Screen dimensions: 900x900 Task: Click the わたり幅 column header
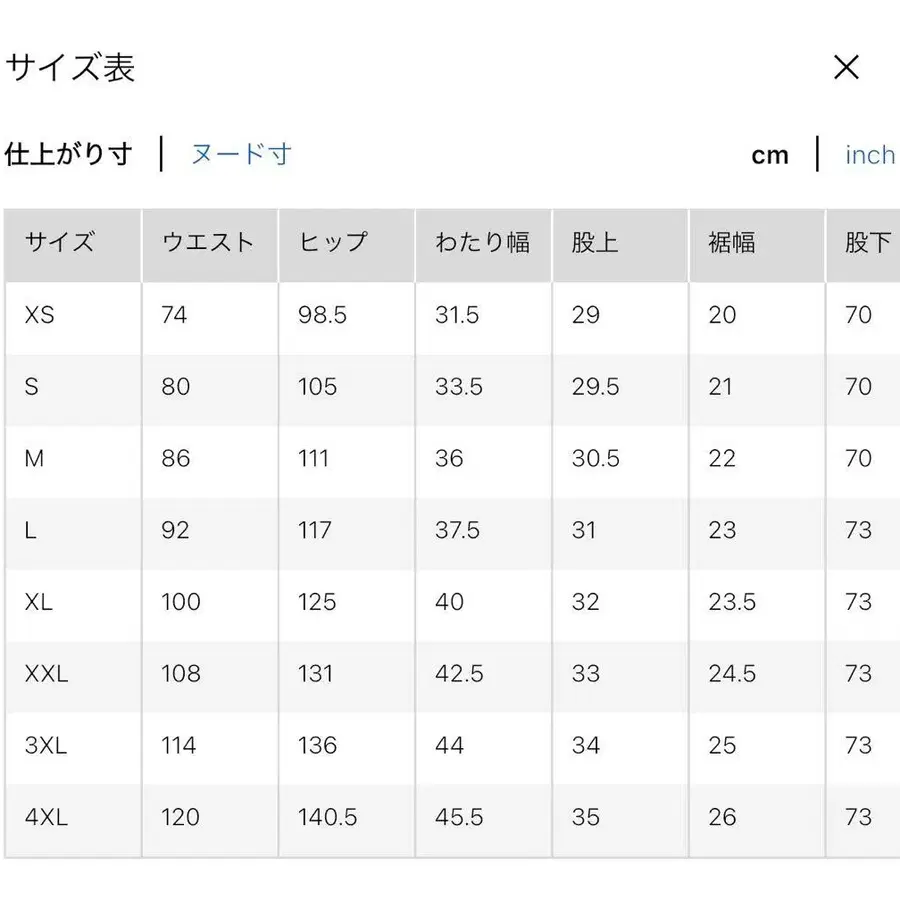coord(483,243)
